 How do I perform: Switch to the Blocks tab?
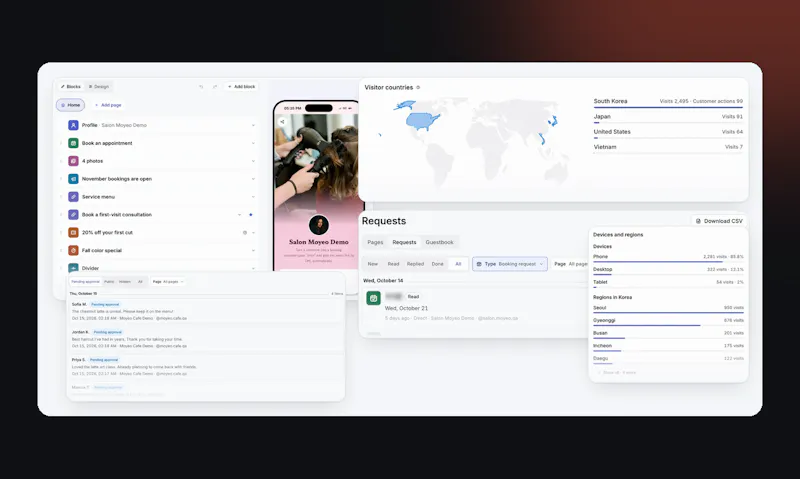(70, 87)
